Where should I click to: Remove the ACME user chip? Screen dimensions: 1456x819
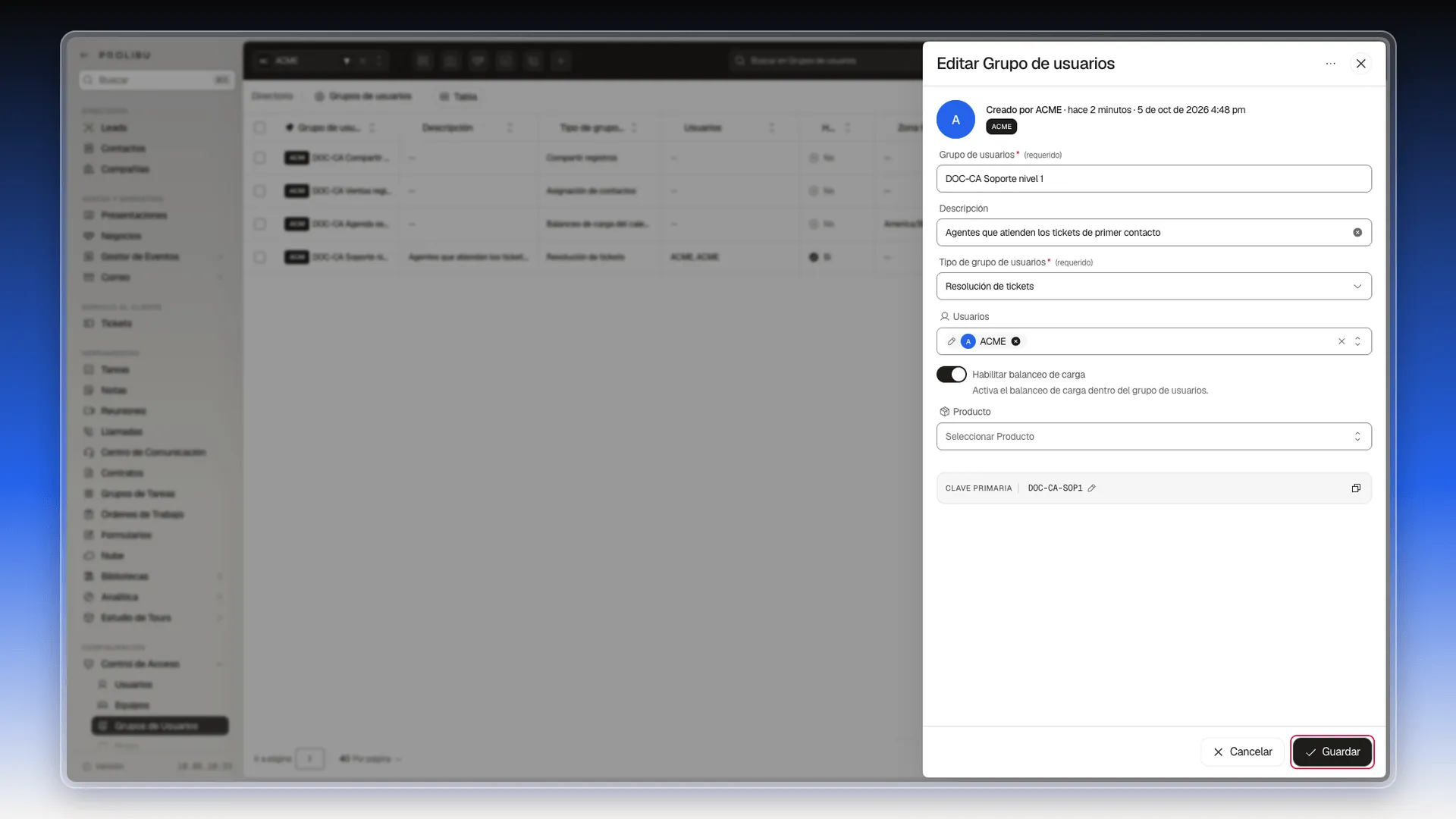click(x=1015, y=341)
